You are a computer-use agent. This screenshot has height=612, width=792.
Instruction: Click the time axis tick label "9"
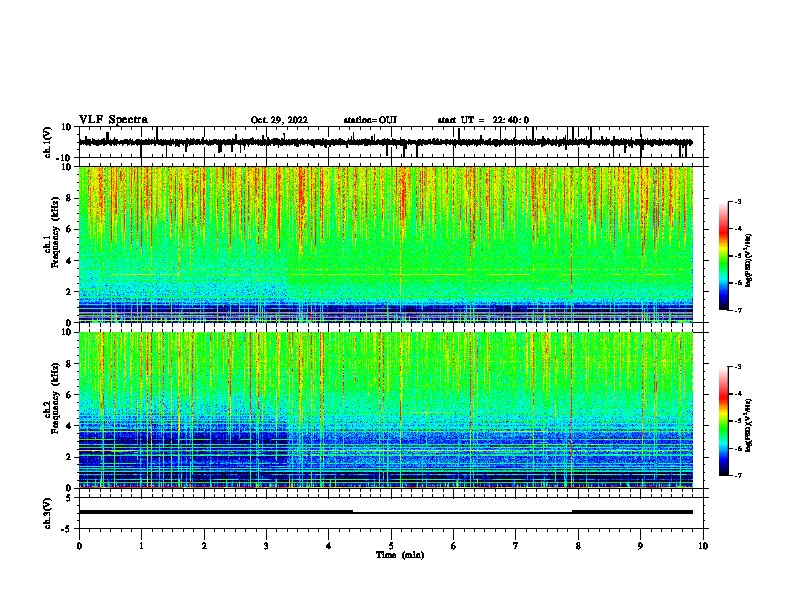(x=640, y=546)
